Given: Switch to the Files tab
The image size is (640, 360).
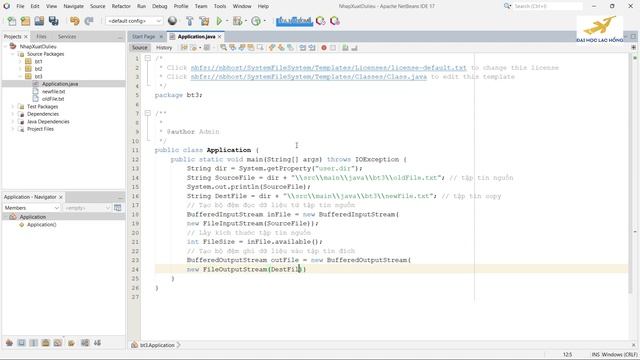Looking at the screenshot, I should click(x=41, y=36).
